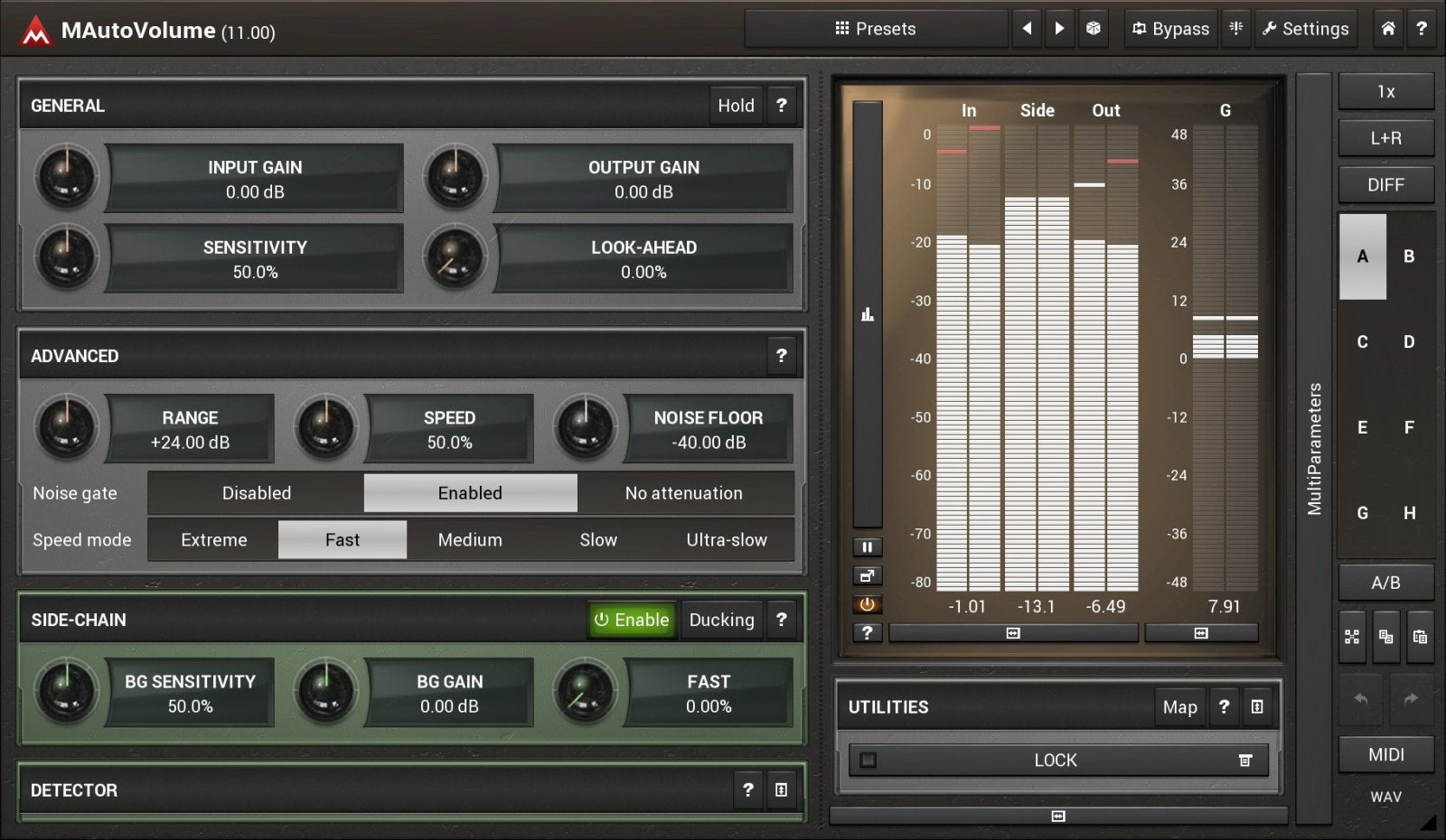
Task: Open the analyzer histogram view
Action: pyautogui.click(x=868, y=313)
